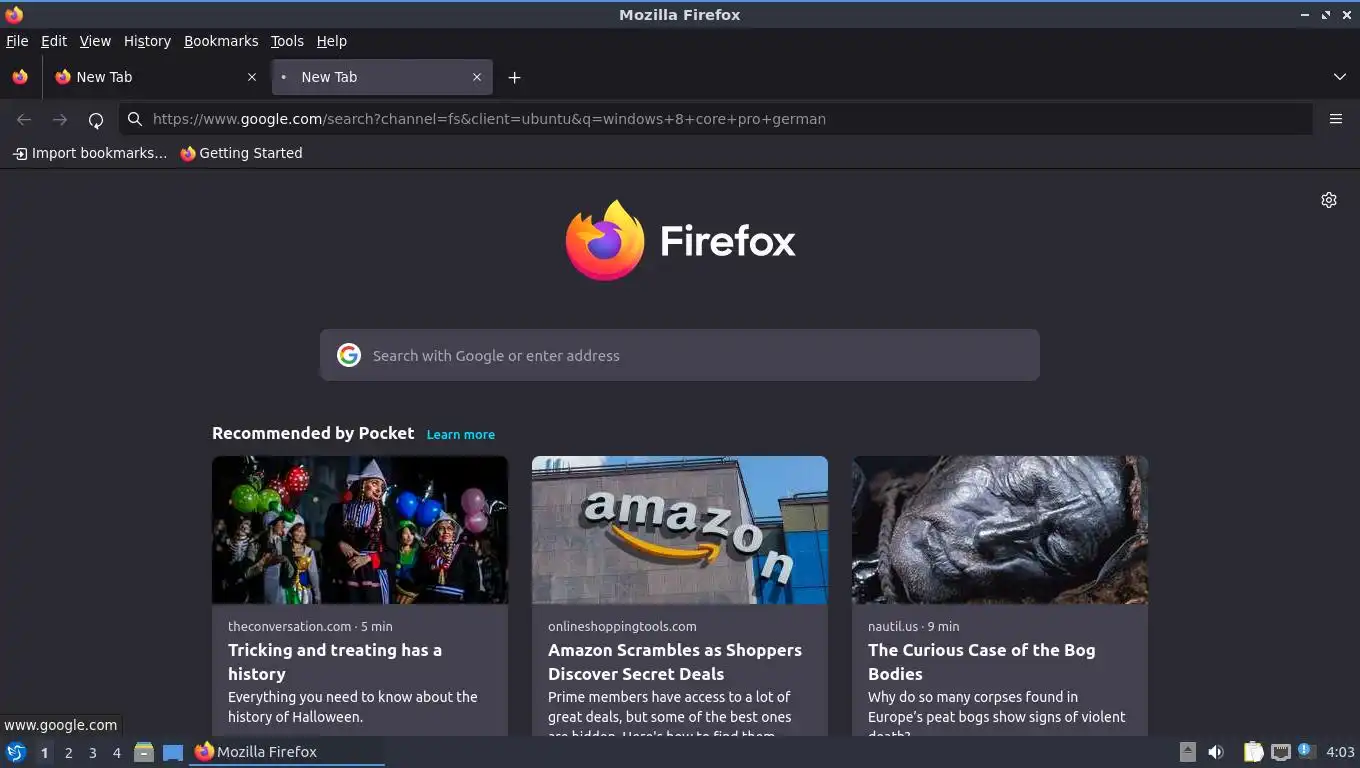The width and height of the screenshot is (1360, 768).
Task: Go back using the back arrow
Action: [x=24, y=120]
